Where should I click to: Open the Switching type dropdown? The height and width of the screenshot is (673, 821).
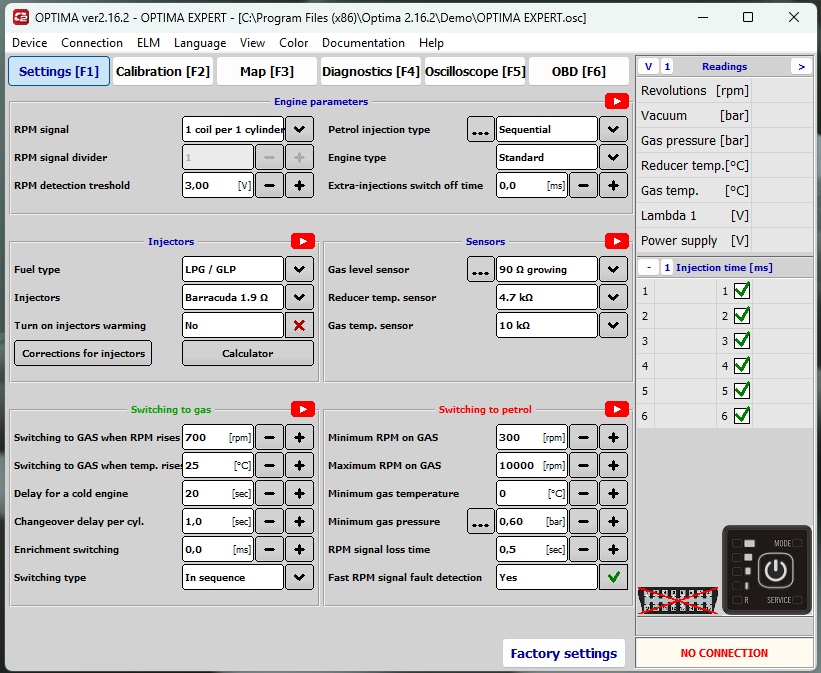click(299, 577)
